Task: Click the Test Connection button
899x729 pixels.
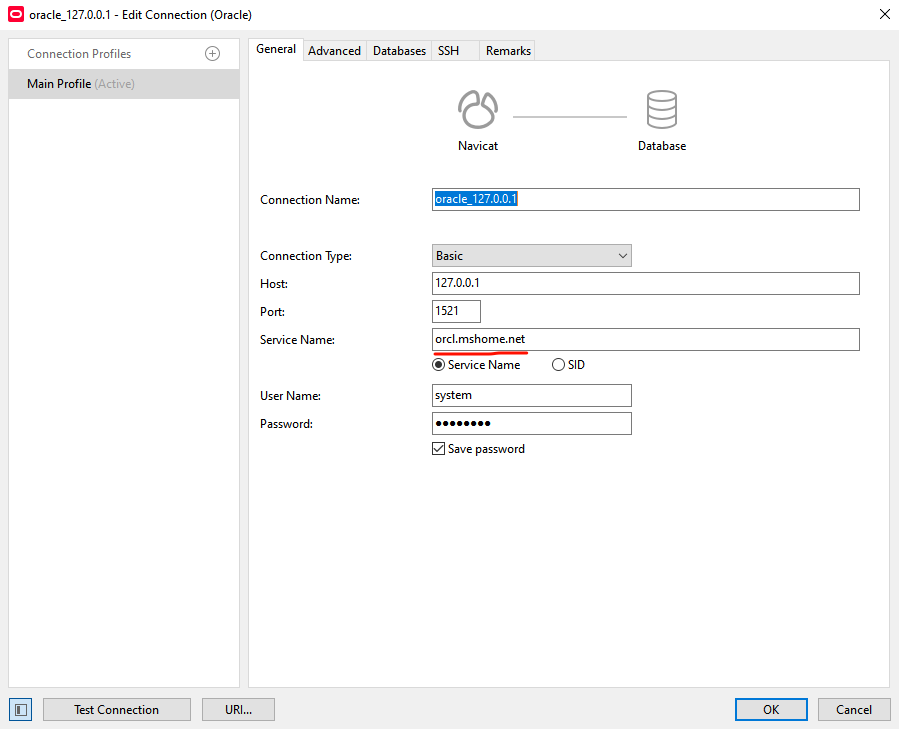Action: click(116, 709)
